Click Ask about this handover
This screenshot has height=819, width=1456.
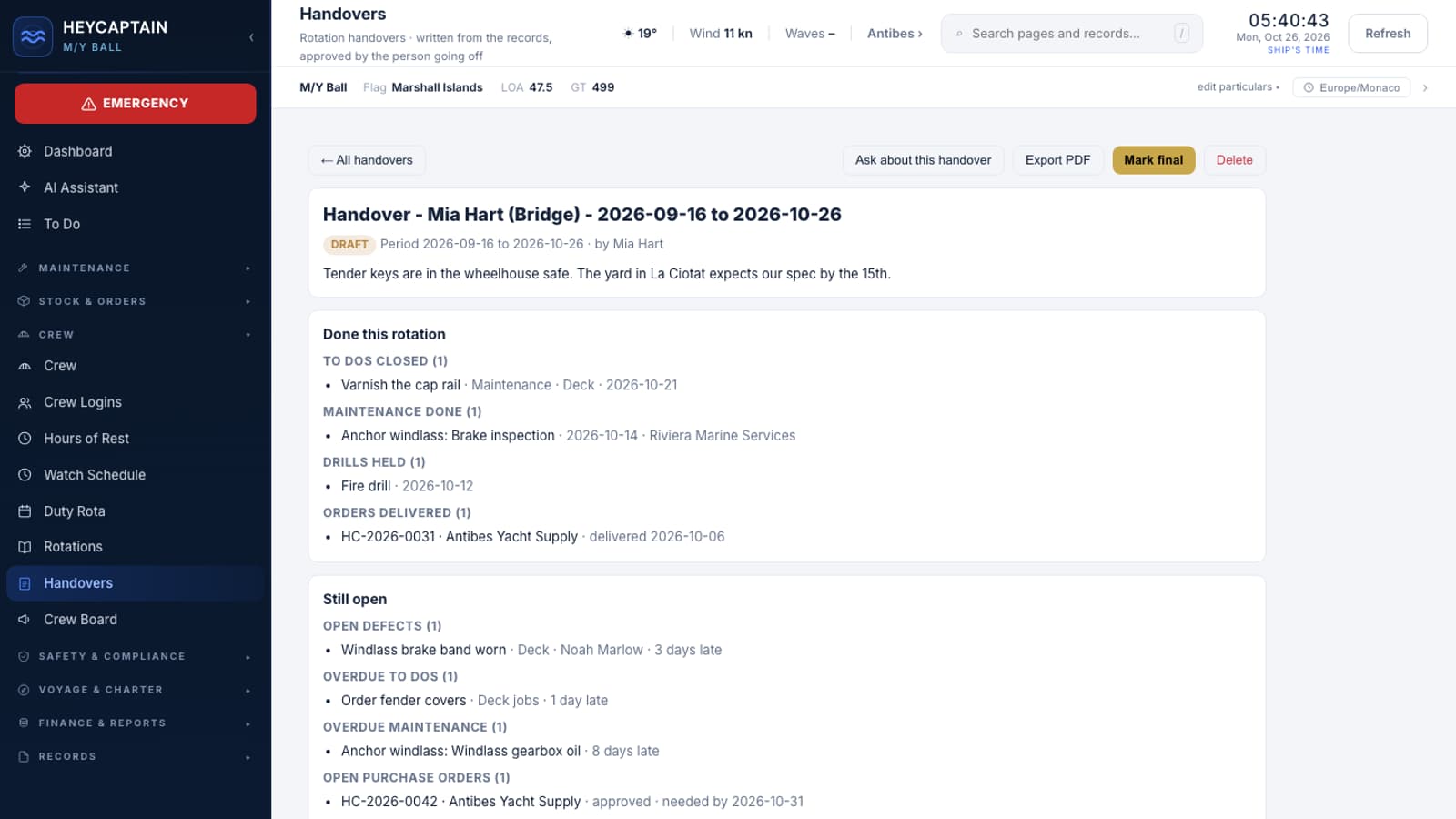click(923, 160)
